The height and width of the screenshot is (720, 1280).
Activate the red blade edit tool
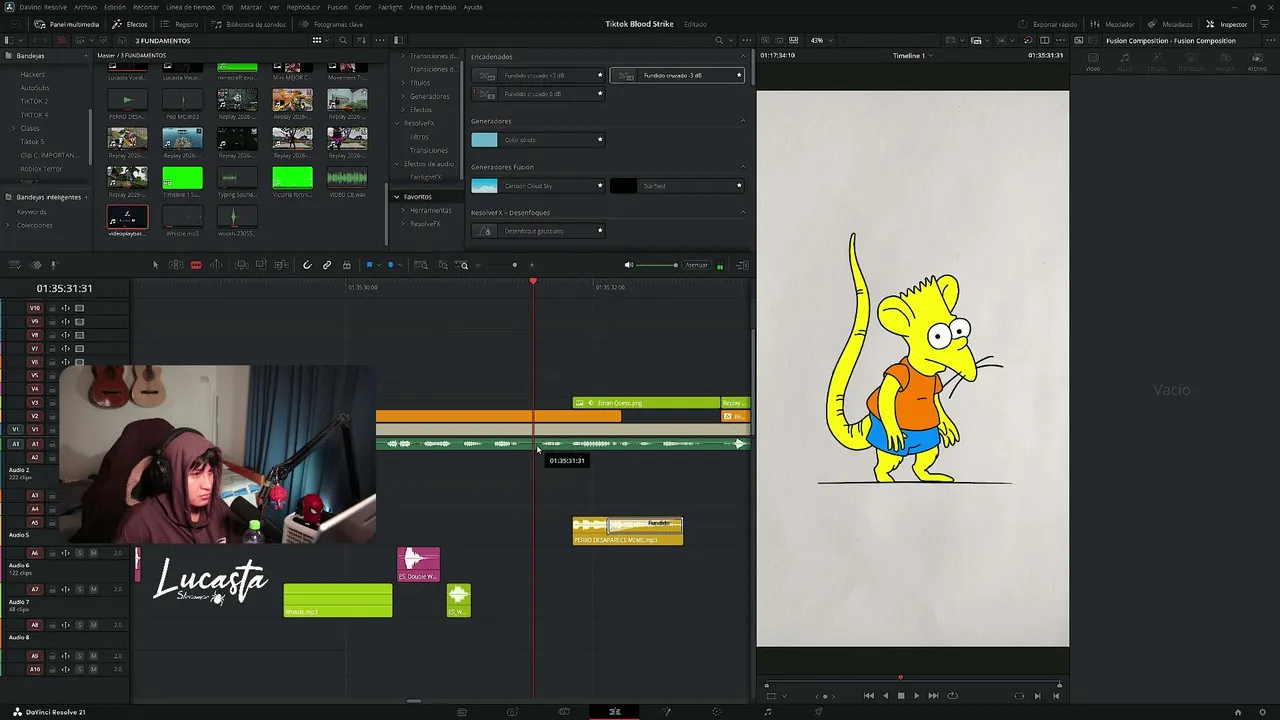click(196, 265)
